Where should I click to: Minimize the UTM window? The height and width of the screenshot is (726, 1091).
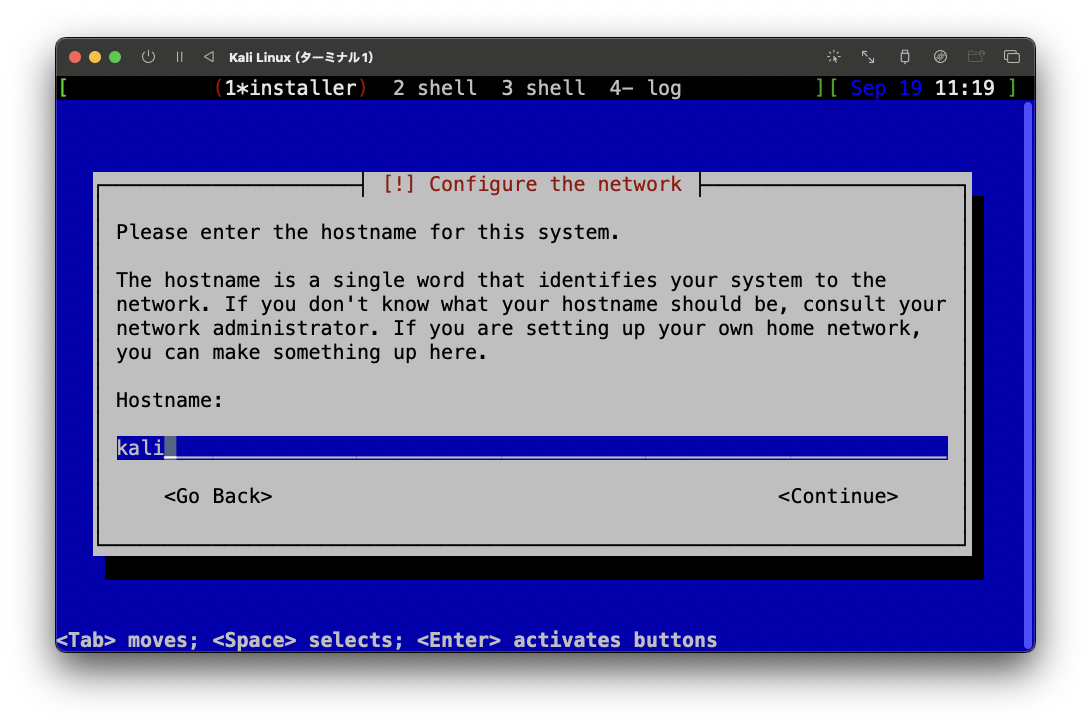(x=93, y=57)
